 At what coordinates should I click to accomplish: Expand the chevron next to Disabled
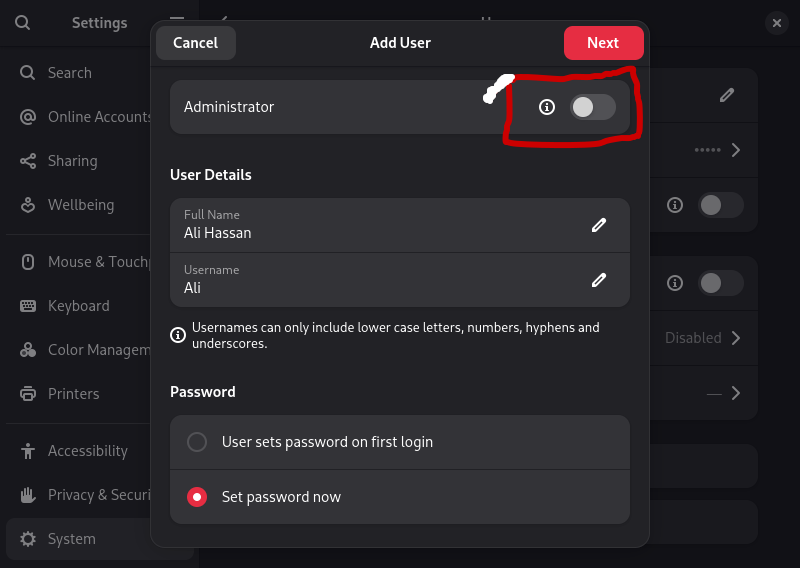click(736, 338)
